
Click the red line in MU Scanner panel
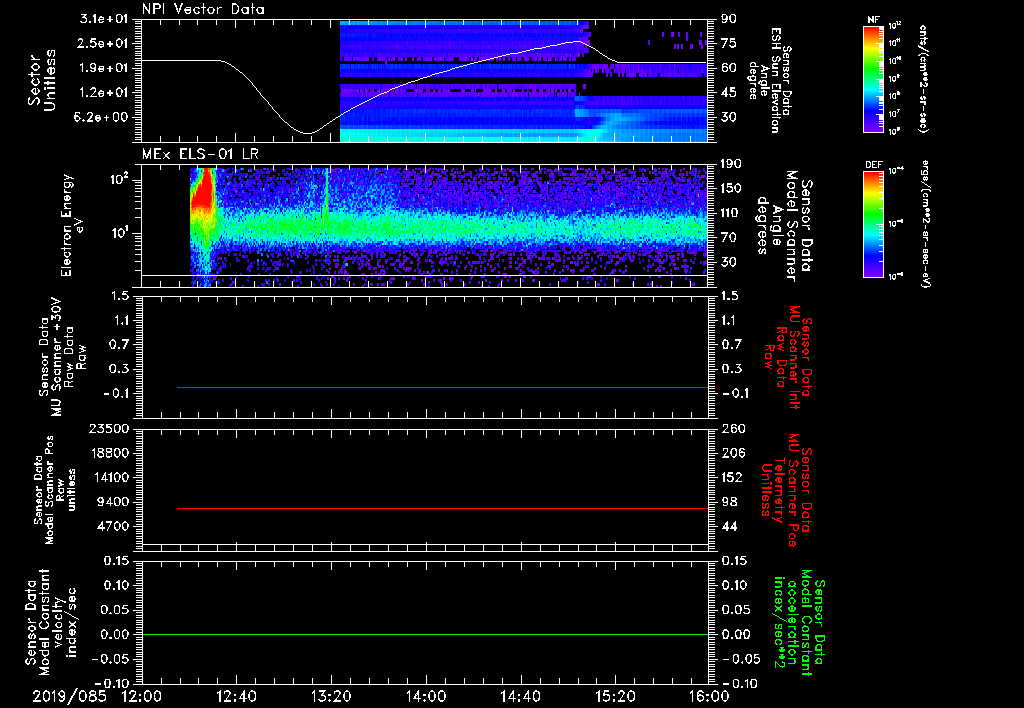coord(442,387)
